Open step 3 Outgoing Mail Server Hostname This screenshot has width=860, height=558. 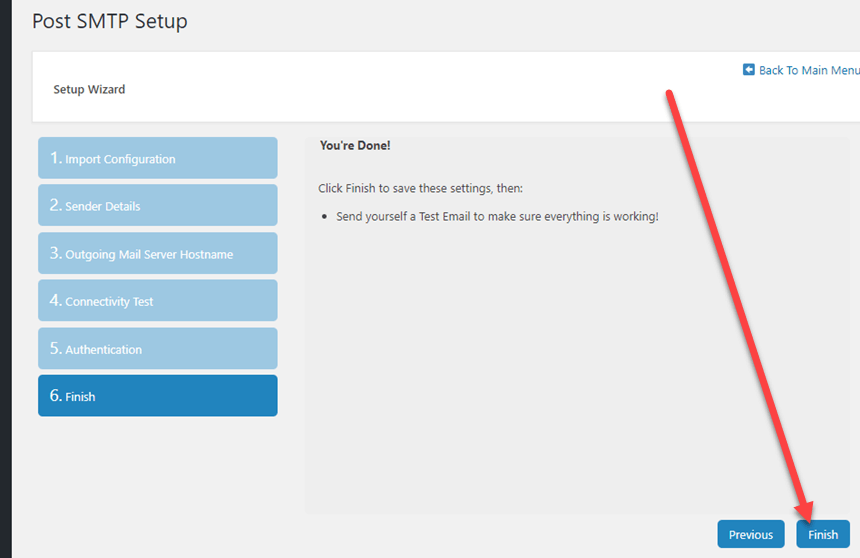click(x=157, y=253)
